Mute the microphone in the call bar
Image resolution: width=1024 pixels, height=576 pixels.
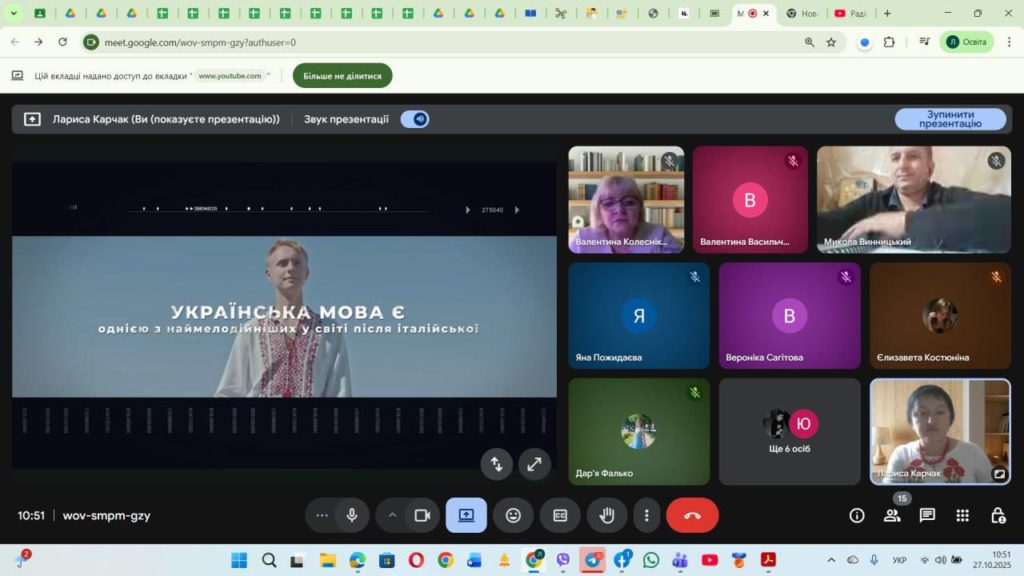[x=351, y=515]
